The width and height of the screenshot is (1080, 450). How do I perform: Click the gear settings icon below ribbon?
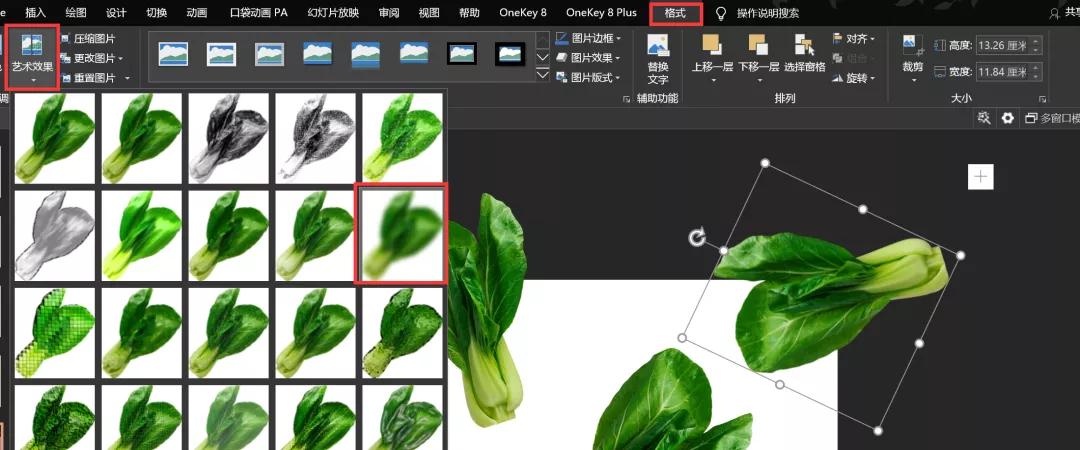[x=1008, y=119]
